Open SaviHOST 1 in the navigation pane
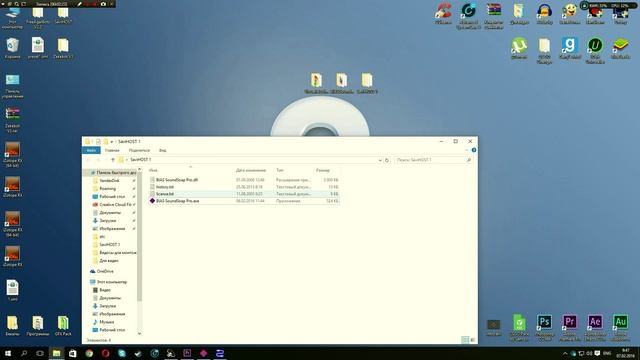The height and width of the screenshot is (360, 640). (x=109, y=244)
